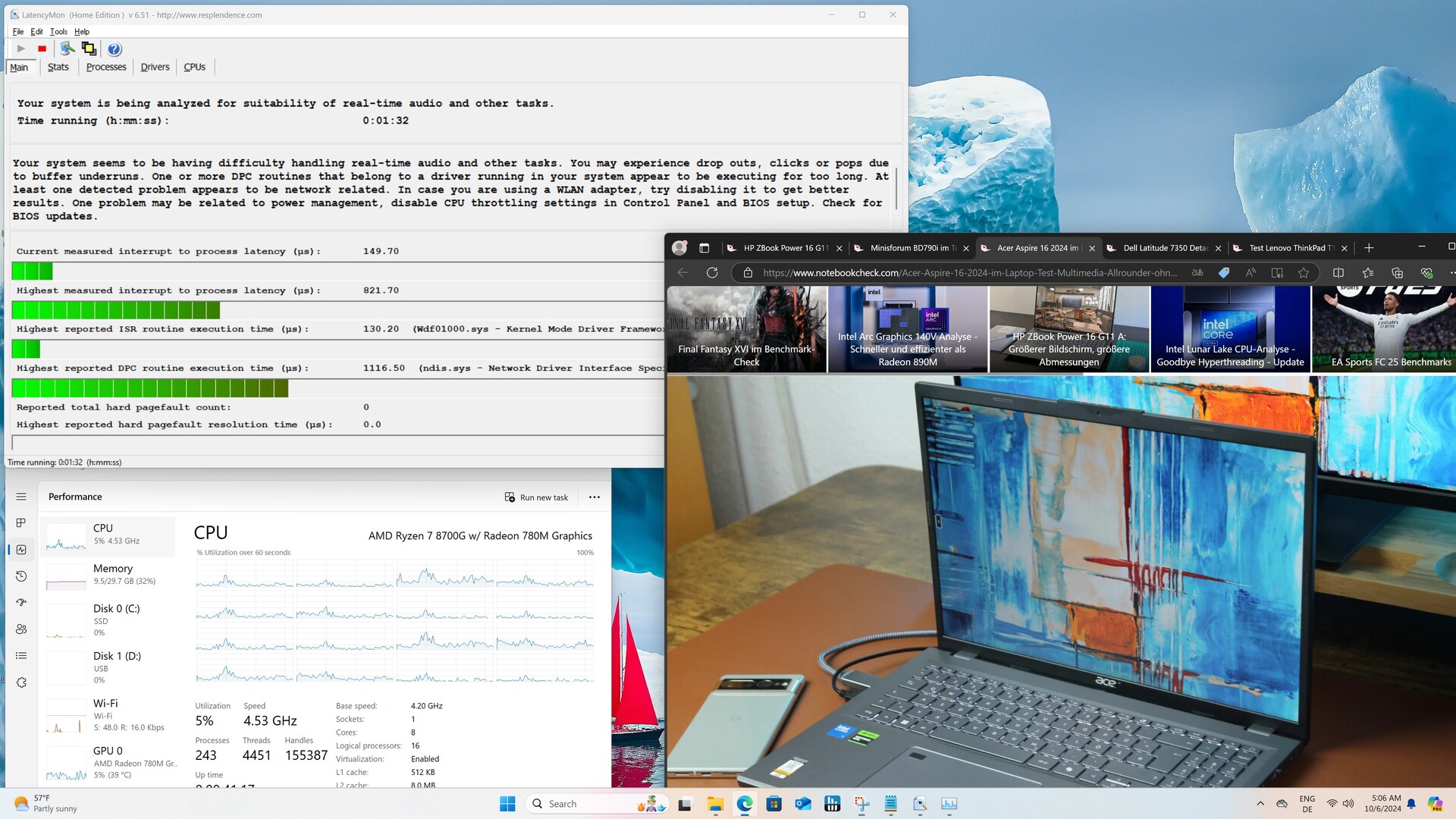This screenshot has width=1456, height=819.
Task: Refresh the notebookcheck page in Edge
Action: pos(712,273)
